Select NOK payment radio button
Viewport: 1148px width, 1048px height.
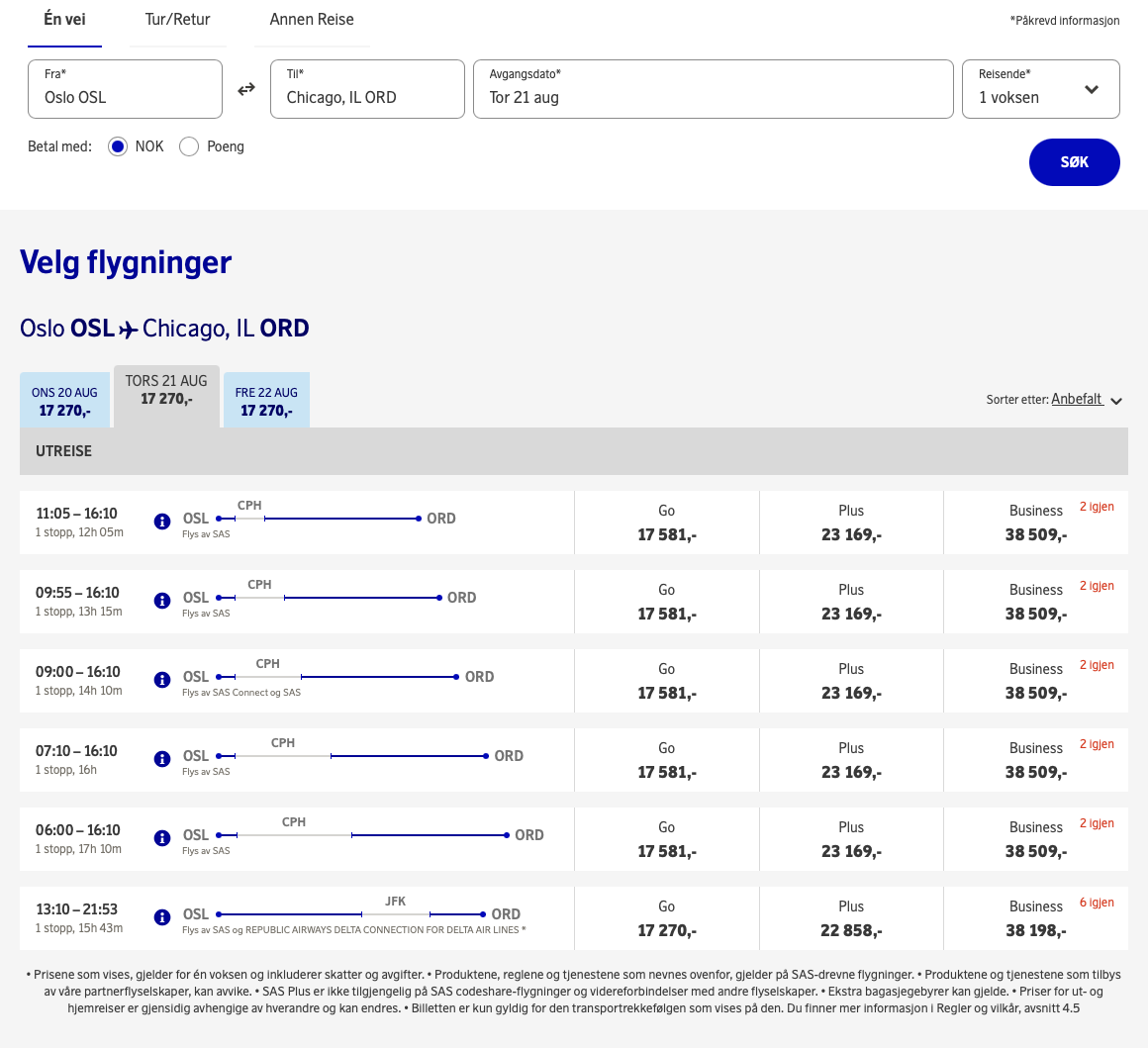117,146
